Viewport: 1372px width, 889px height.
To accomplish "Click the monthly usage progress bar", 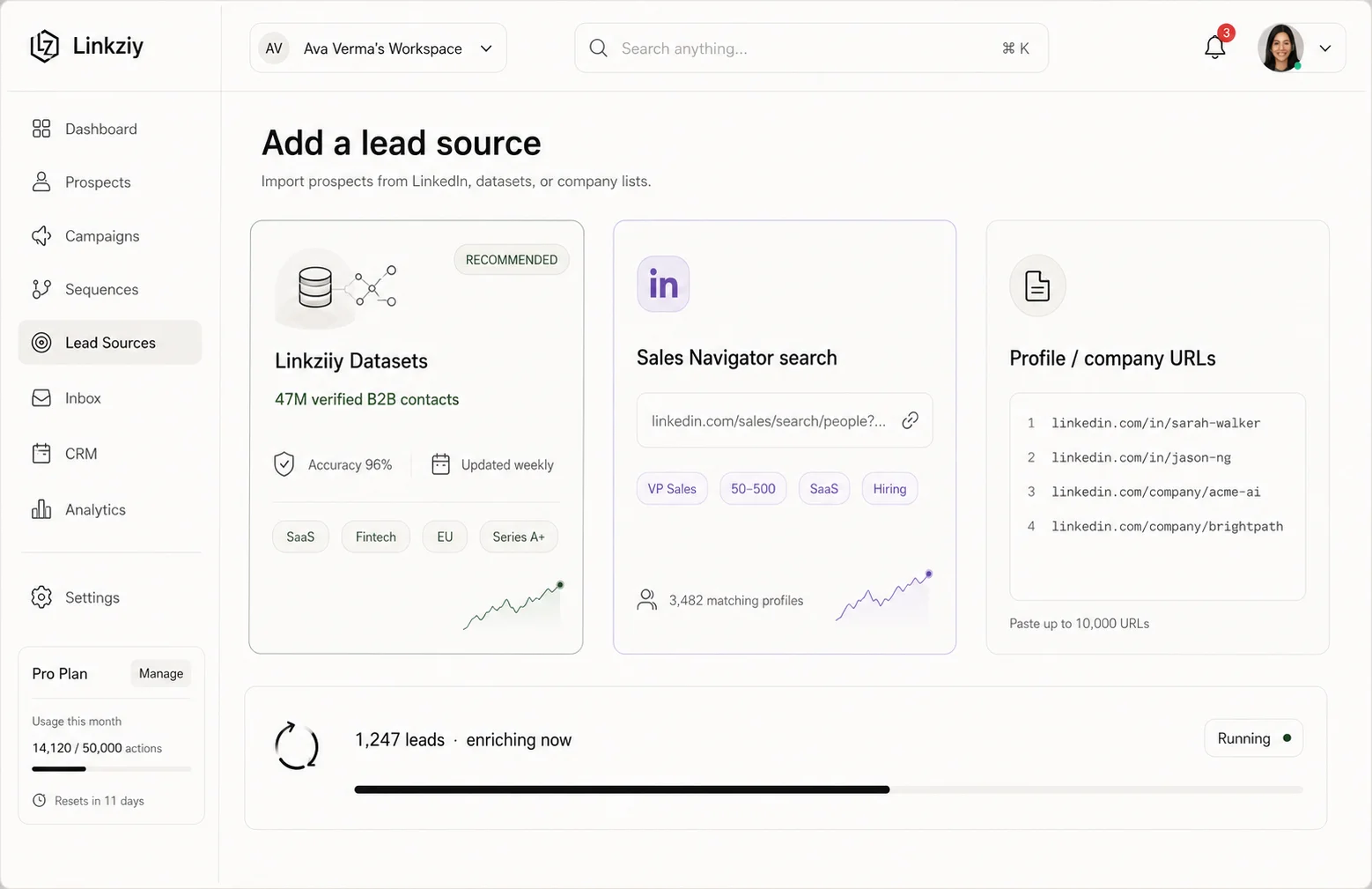I will pyautogui.click(x=112, y=769).
